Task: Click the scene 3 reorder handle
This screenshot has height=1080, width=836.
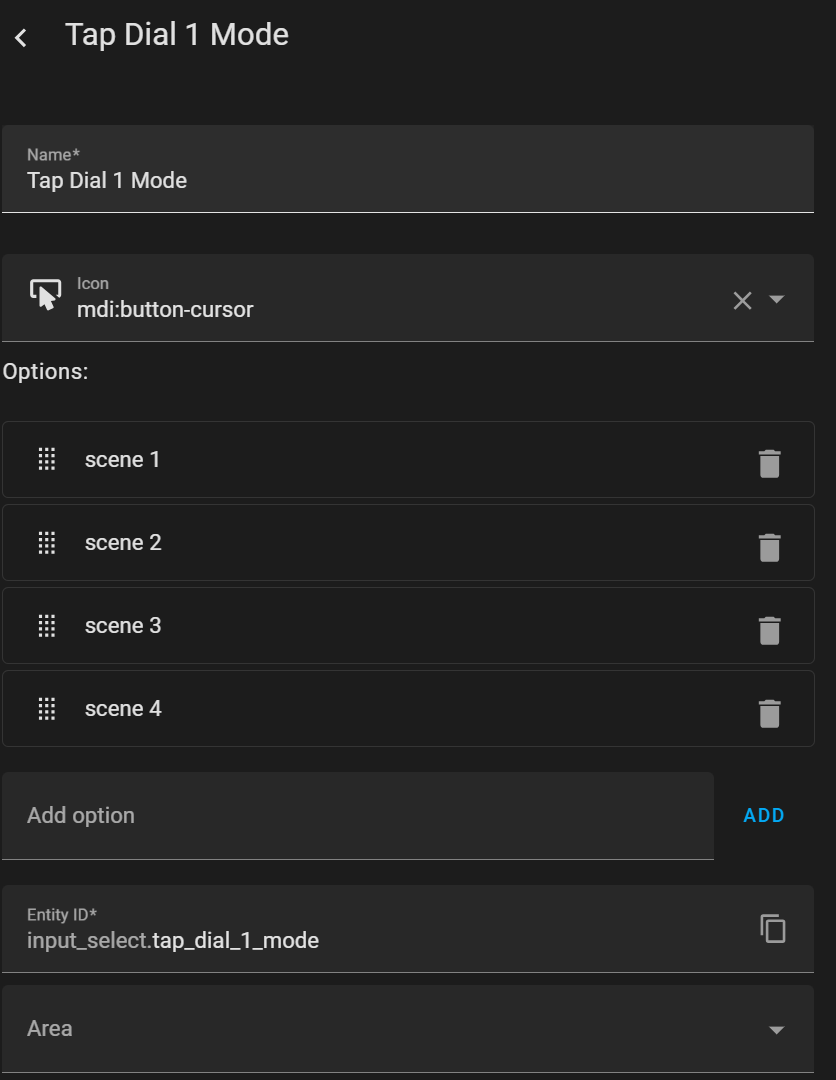Action: pos(46,626)
